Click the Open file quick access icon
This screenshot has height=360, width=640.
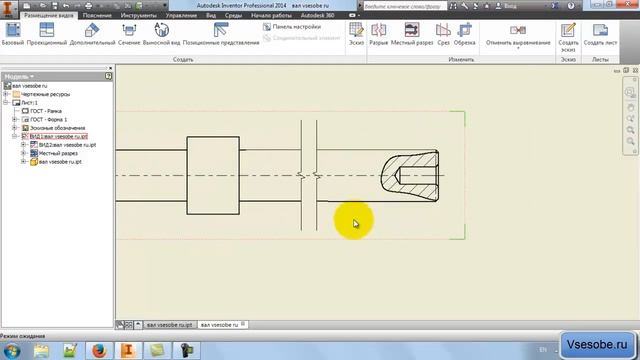coord(43,6)
